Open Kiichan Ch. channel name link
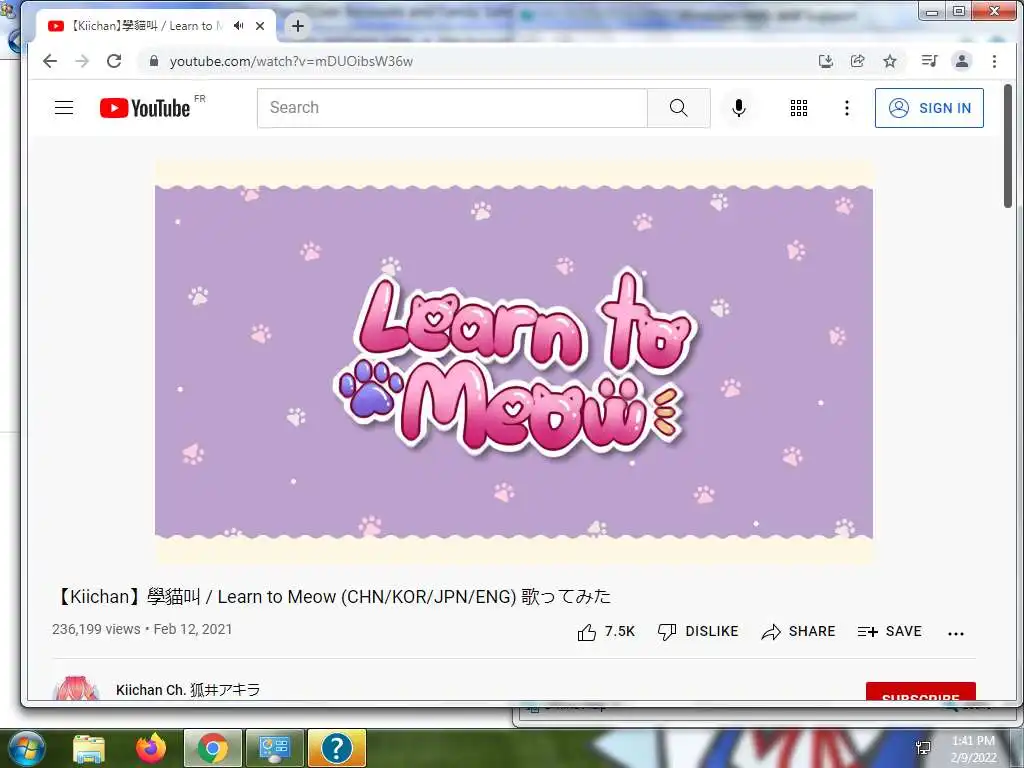1024x768 pixels. pos(188,690)
